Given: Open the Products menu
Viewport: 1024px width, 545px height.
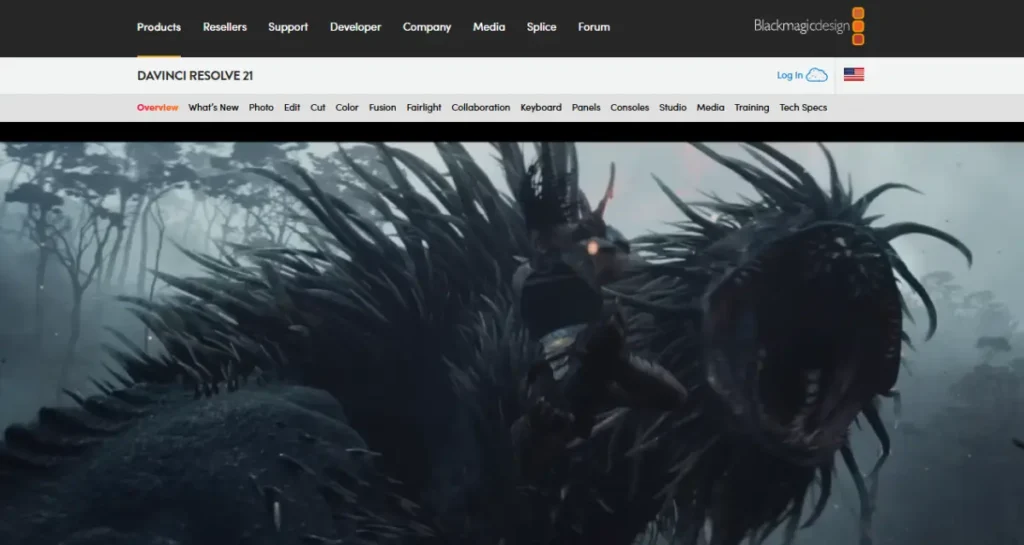Looking at the screenshot, I should pos(159,27).
